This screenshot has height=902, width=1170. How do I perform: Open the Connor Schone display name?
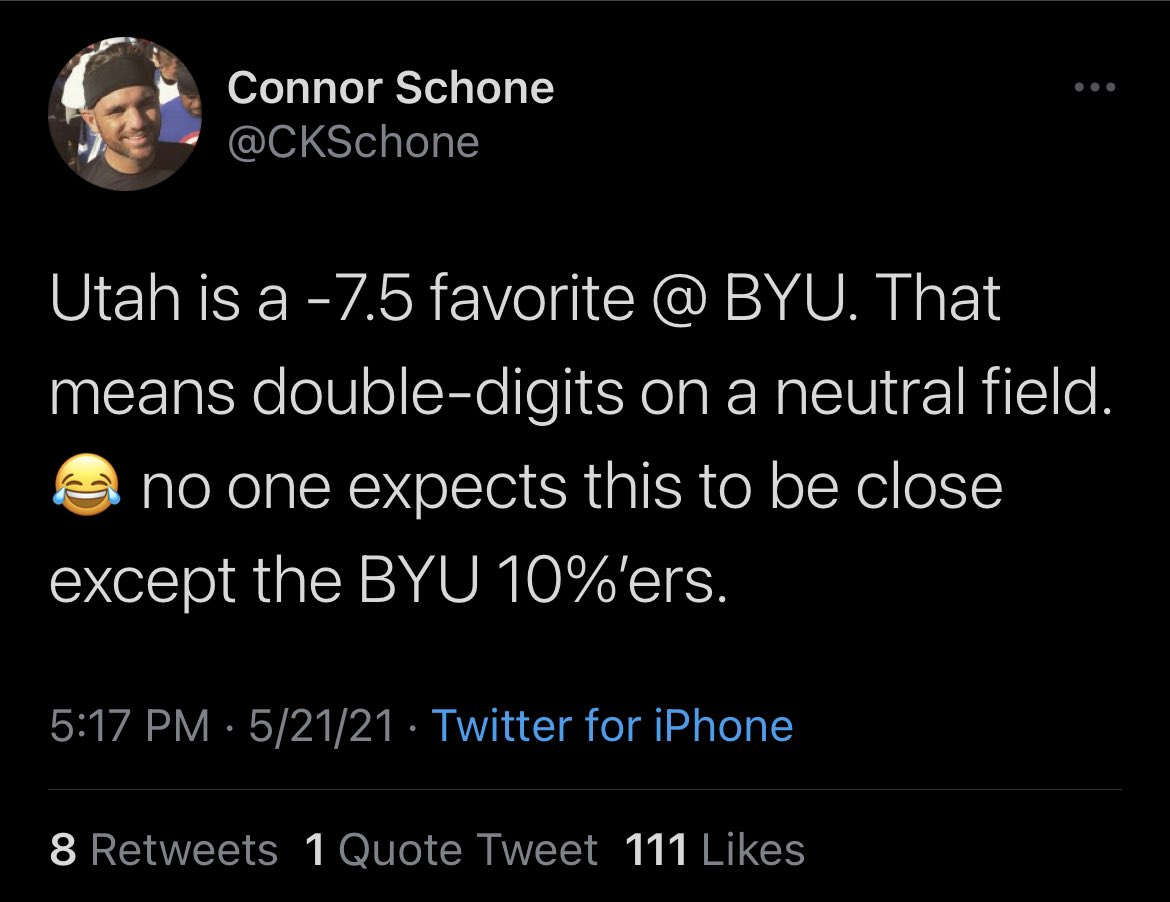coord(390,88)
